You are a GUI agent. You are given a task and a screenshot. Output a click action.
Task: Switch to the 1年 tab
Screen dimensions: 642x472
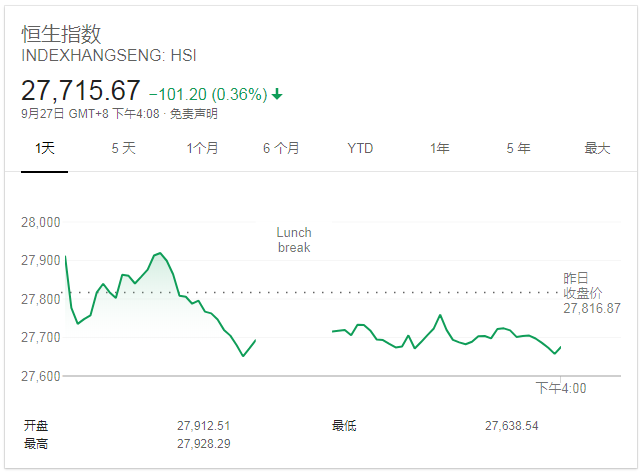pos(439,148)
